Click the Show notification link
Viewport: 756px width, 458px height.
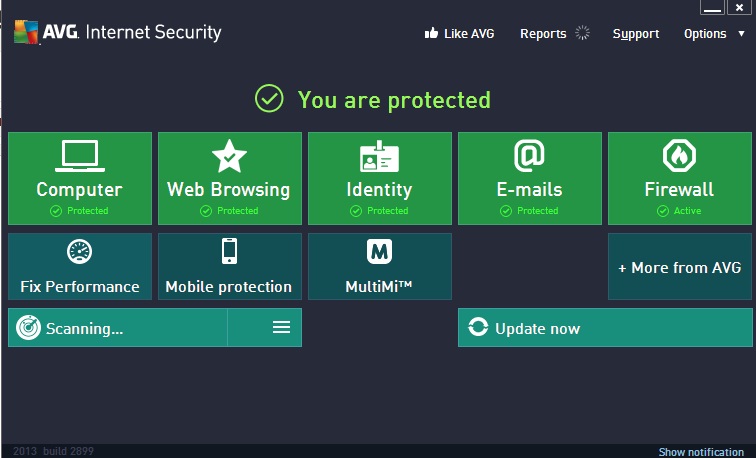click(701, 452)
